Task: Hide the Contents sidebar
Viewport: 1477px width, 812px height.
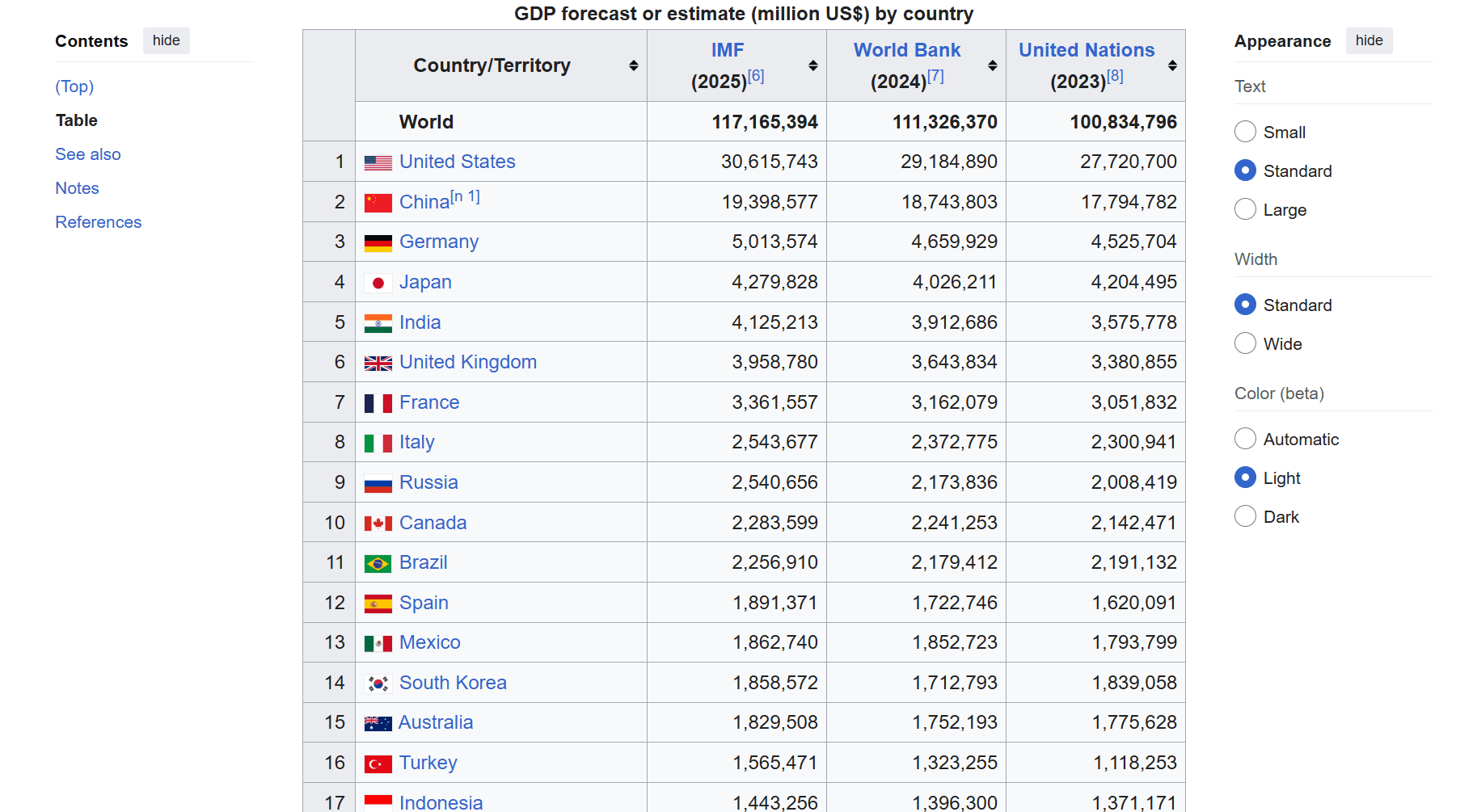Action: point(167,40)
